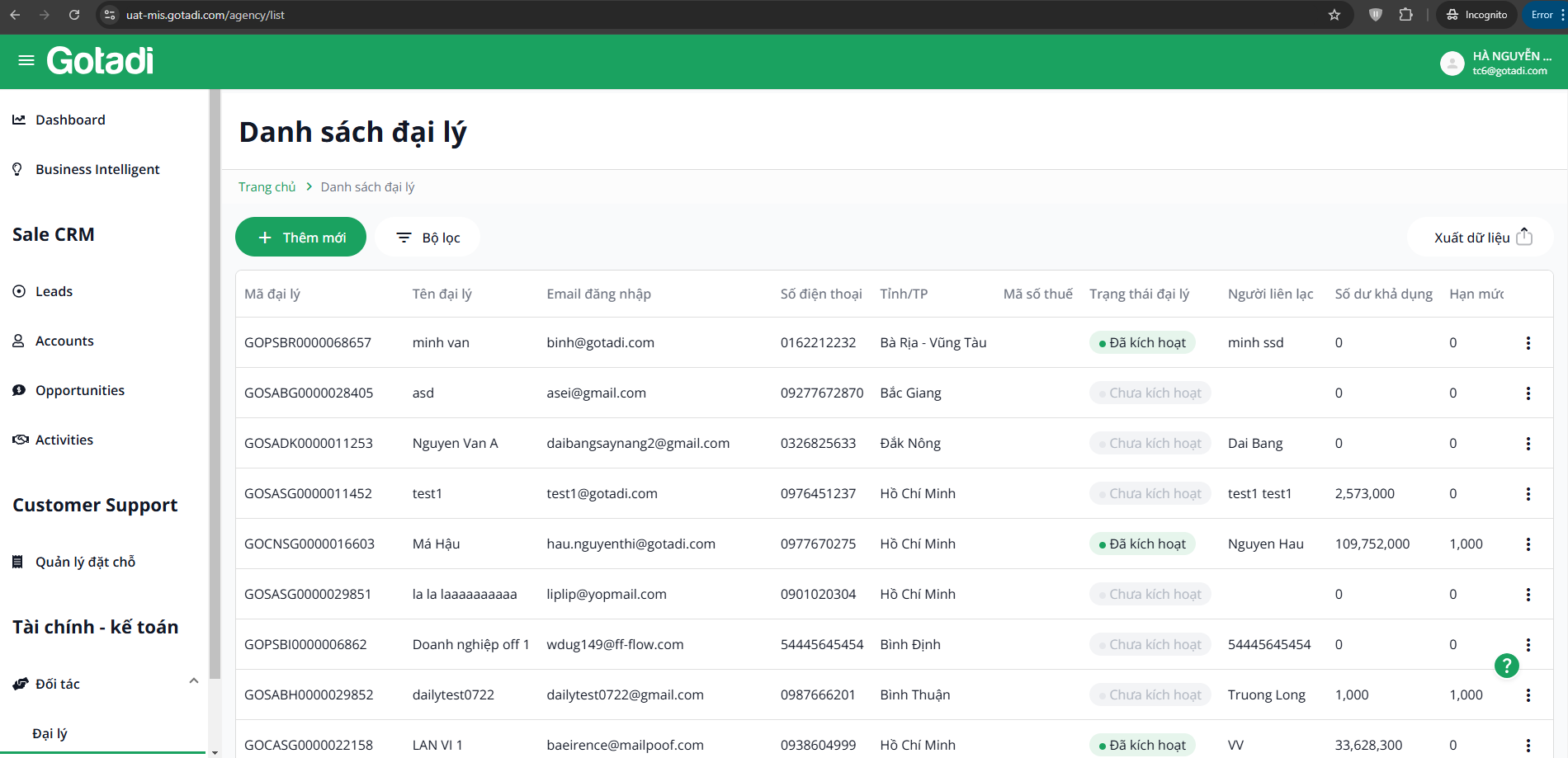Open Leads in the Sale CRM menu

54,291
